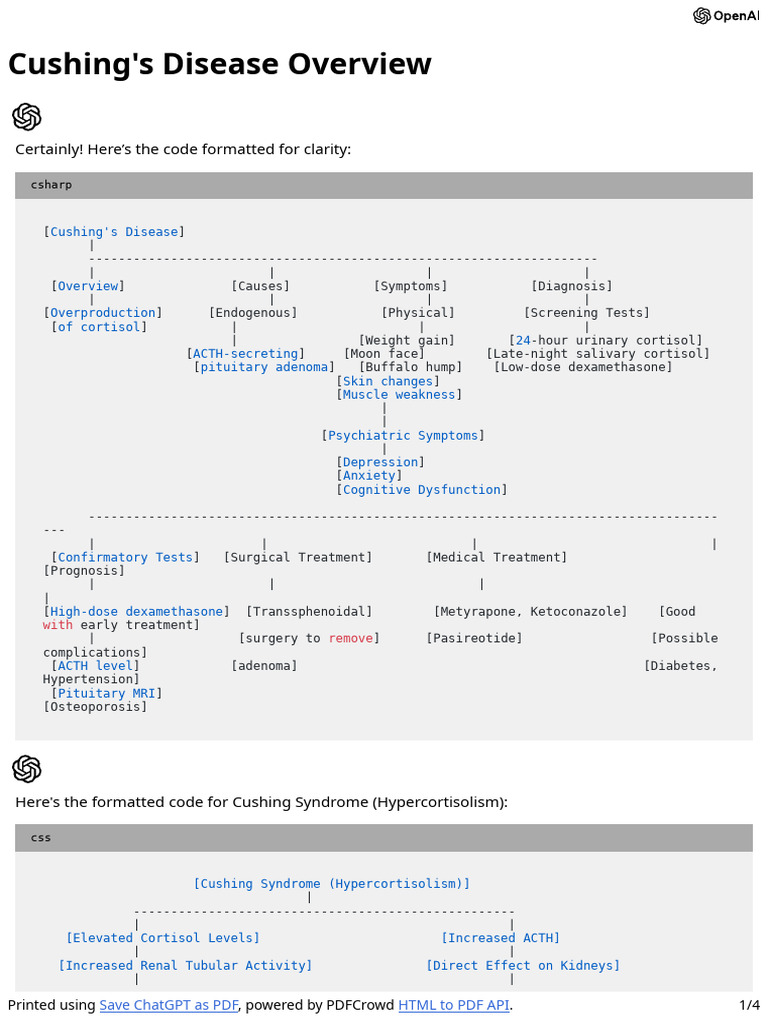This screenshot has height=1024, width=768.
Task: Click the [Increased Renal Tubular Activity] node
Action: click(186, 965)
